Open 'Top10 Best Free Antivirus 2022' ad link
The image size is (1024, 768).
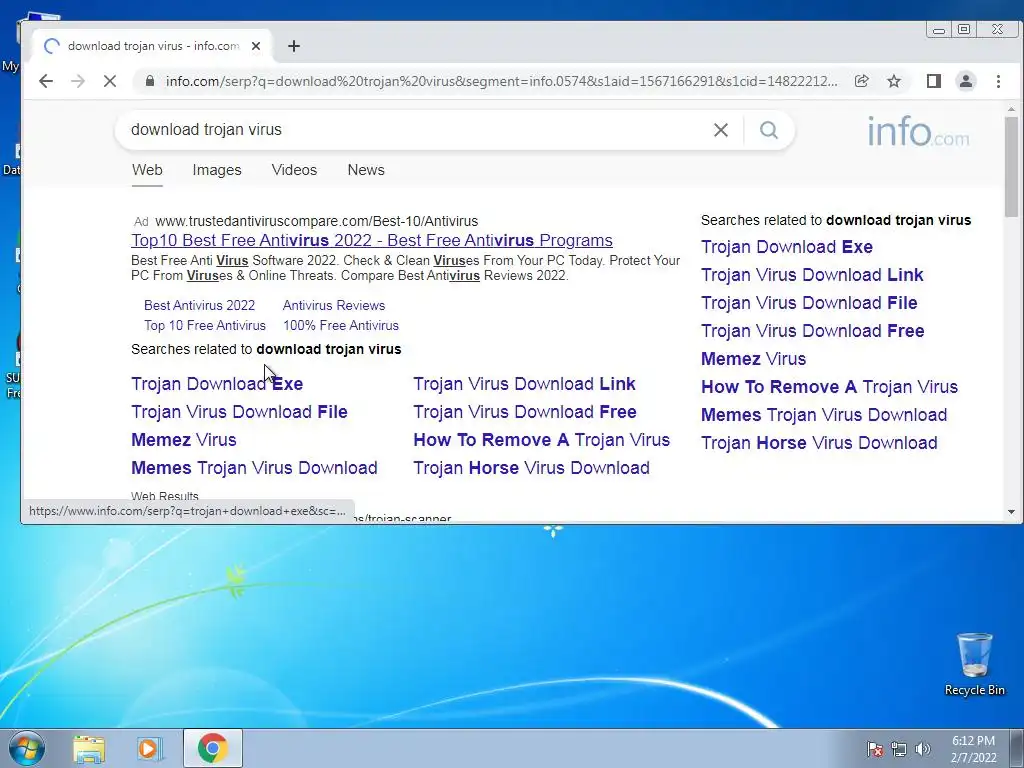(x=372, y=240)
